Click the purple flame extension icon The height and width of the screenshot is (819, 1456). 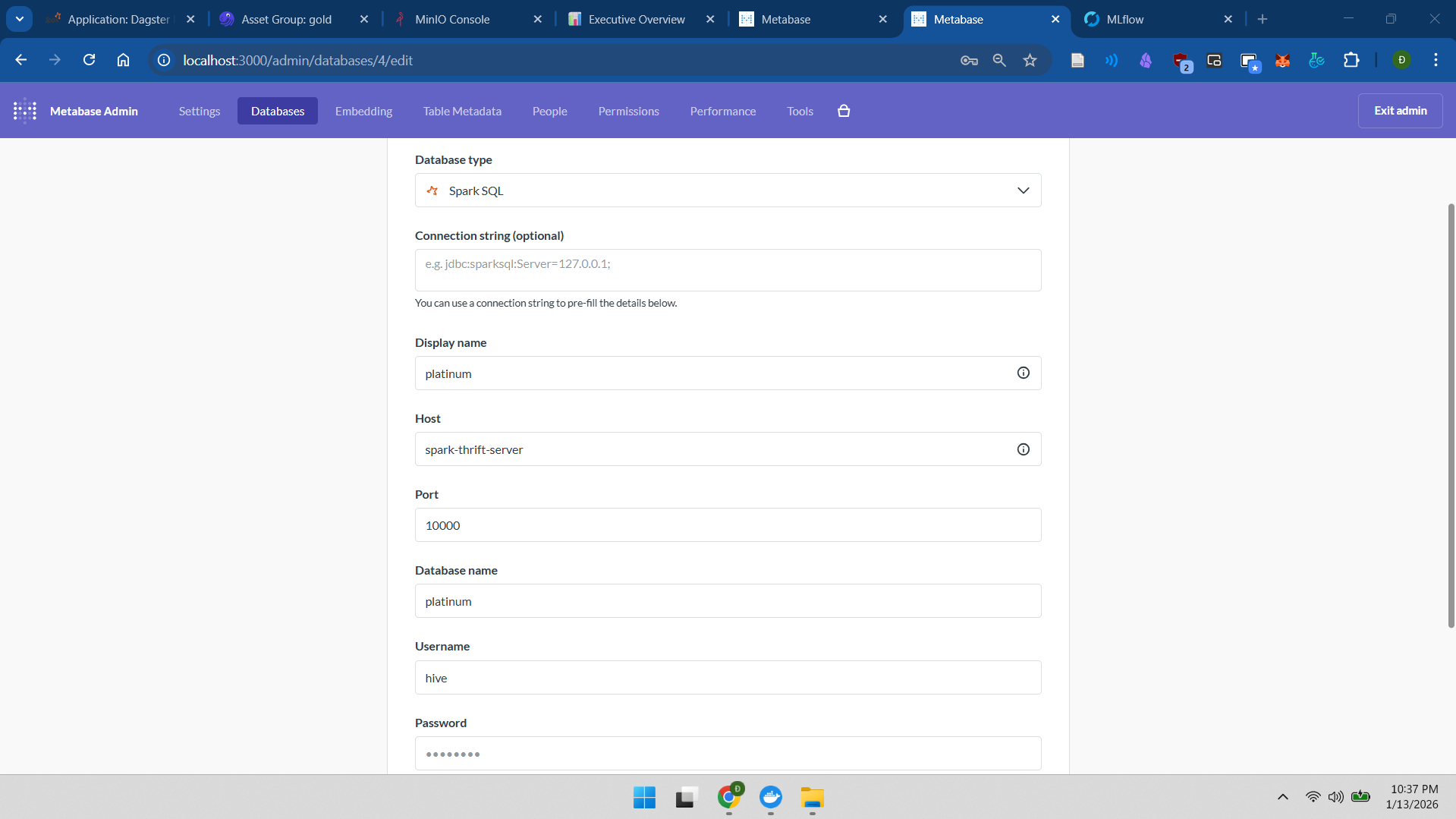[x=1146, y=60]
